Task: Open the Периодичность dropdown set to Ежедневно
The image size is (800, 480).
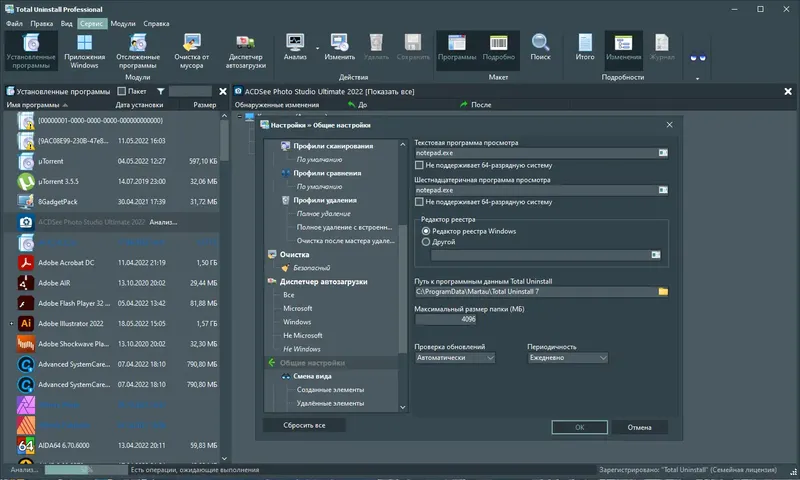Action: point(567,357)
